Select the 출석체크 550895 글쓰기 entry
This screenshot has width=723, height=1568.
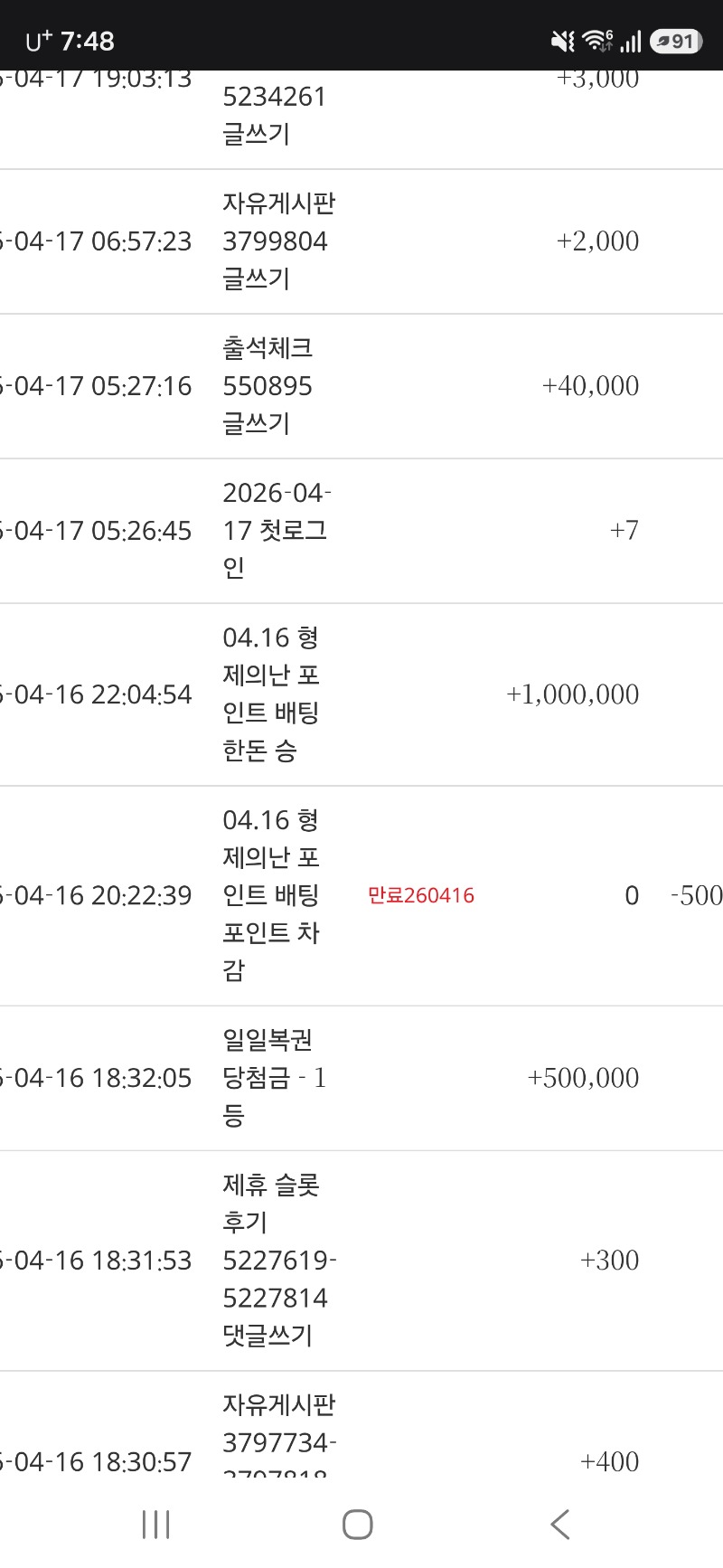click(x=268, y=386)
